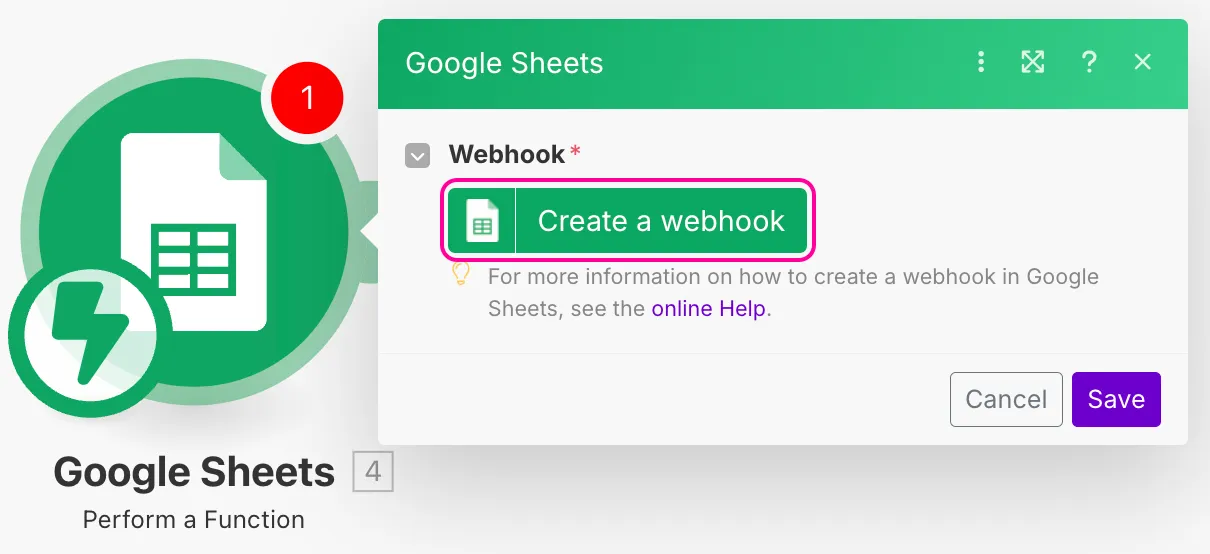Click the Webhook field label

507,155
